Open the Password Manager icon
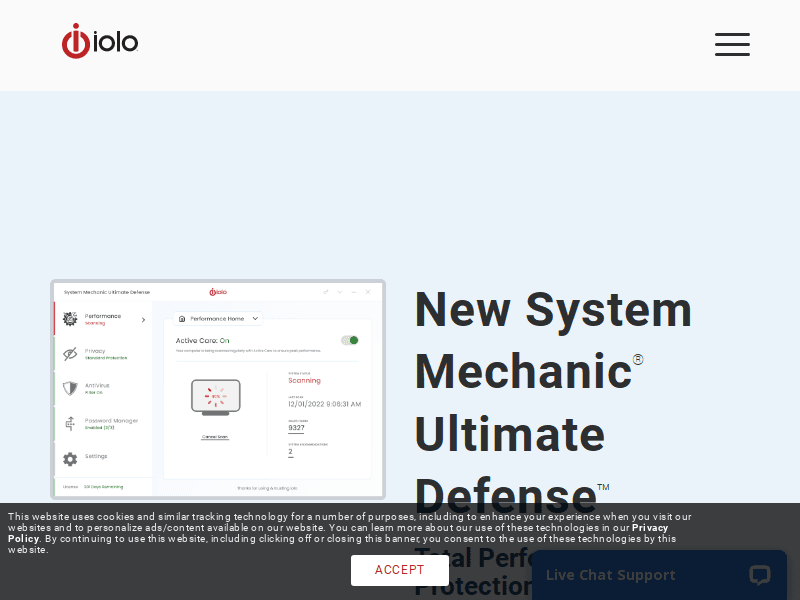800x600 pixels. tap(70, 423)
